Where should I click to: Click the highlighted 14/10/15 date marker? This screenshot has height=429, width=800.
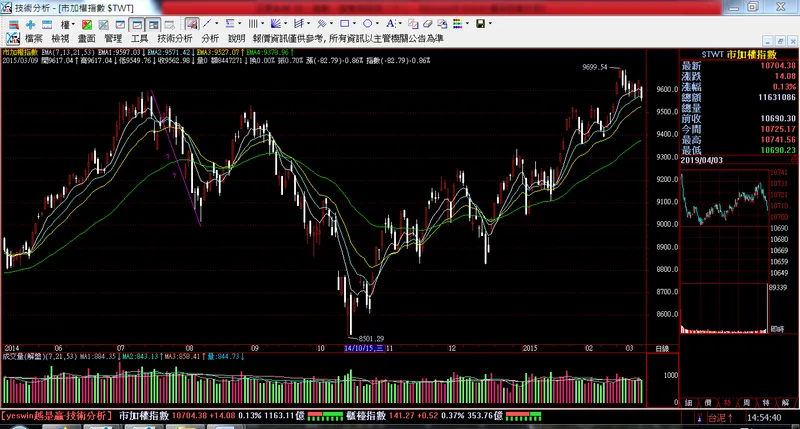(x=364, y=348)
